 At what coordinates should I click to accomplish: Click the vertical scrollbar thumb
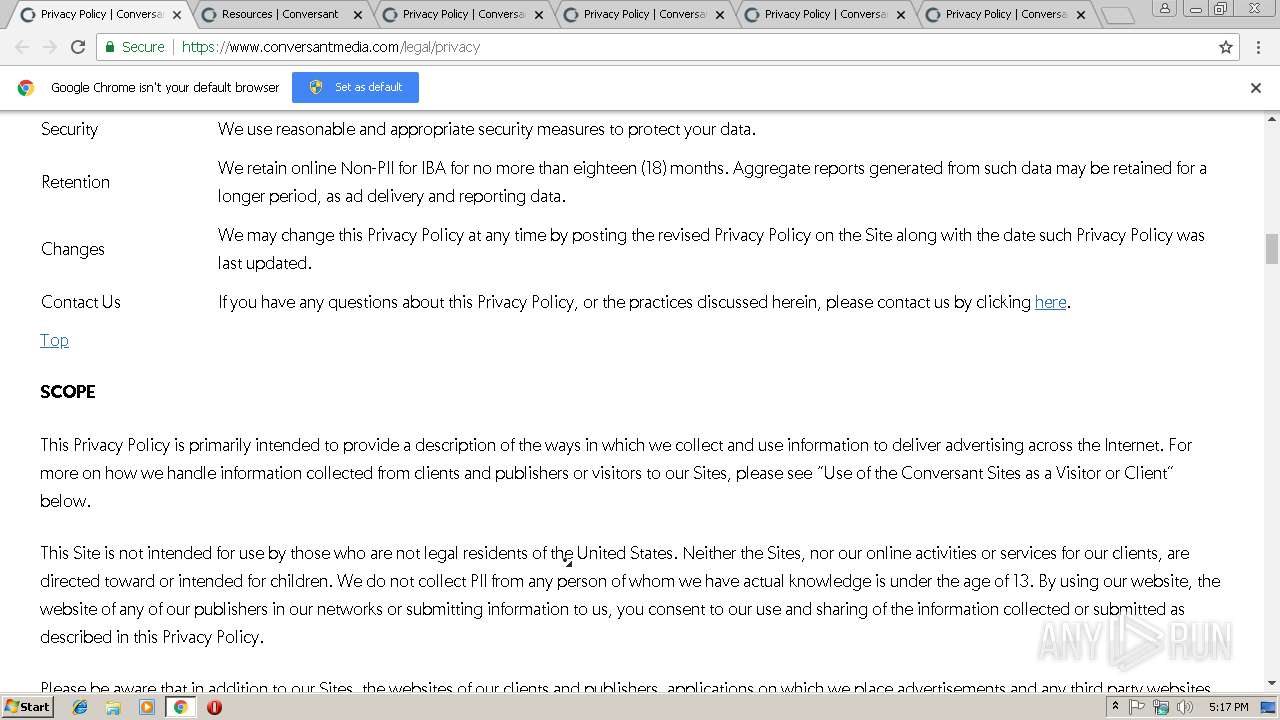(1272, 249)
